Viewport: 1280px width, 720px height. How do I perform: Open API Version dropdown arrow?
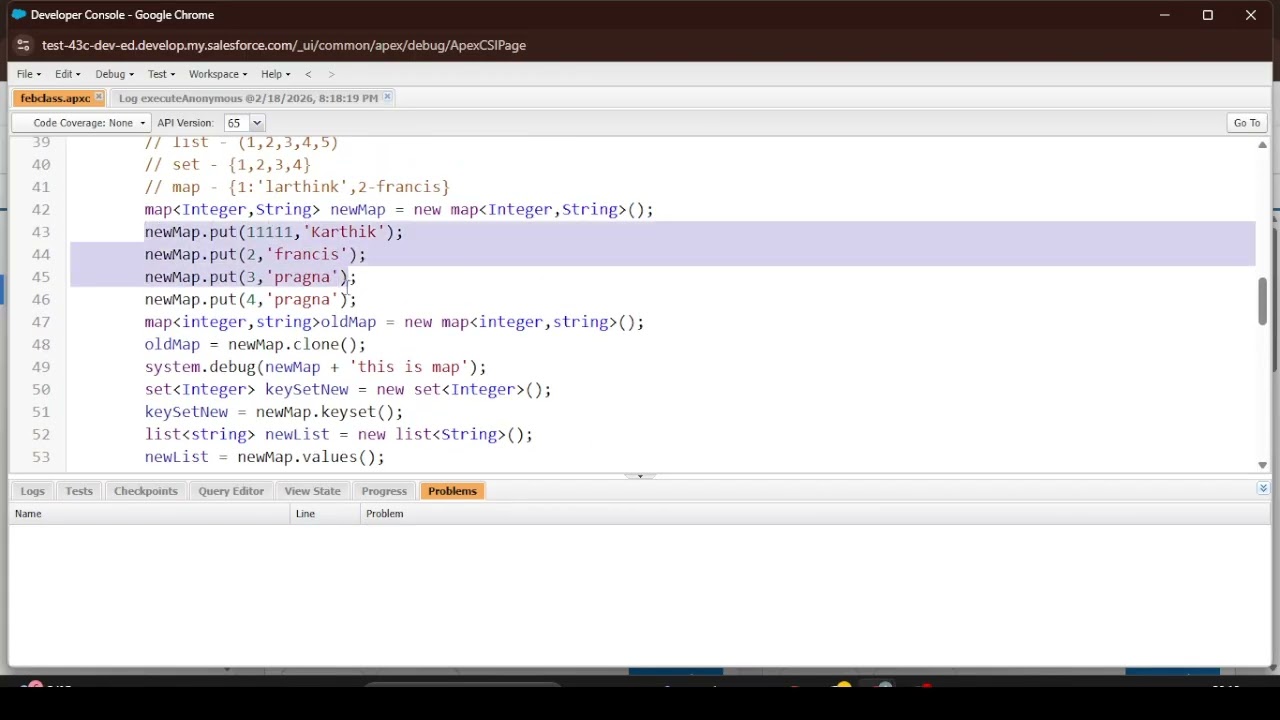[256, 123]
